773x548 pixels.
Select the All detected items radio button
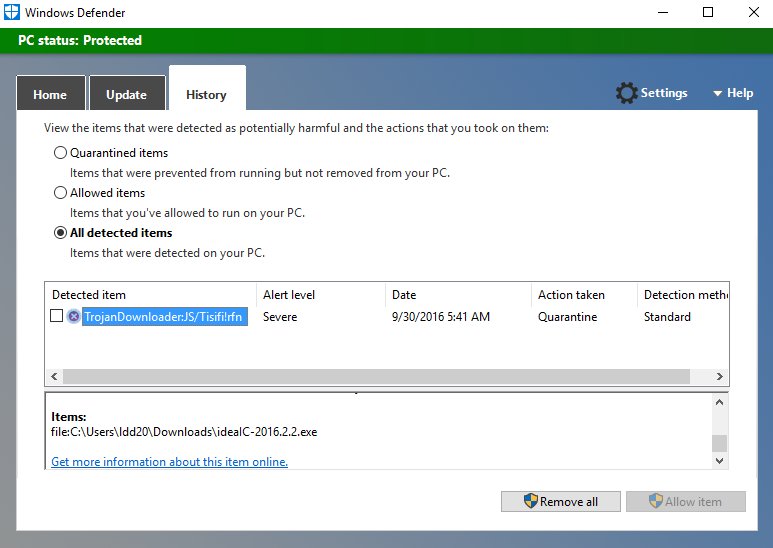pyautogui.click(x=60, y=233)
